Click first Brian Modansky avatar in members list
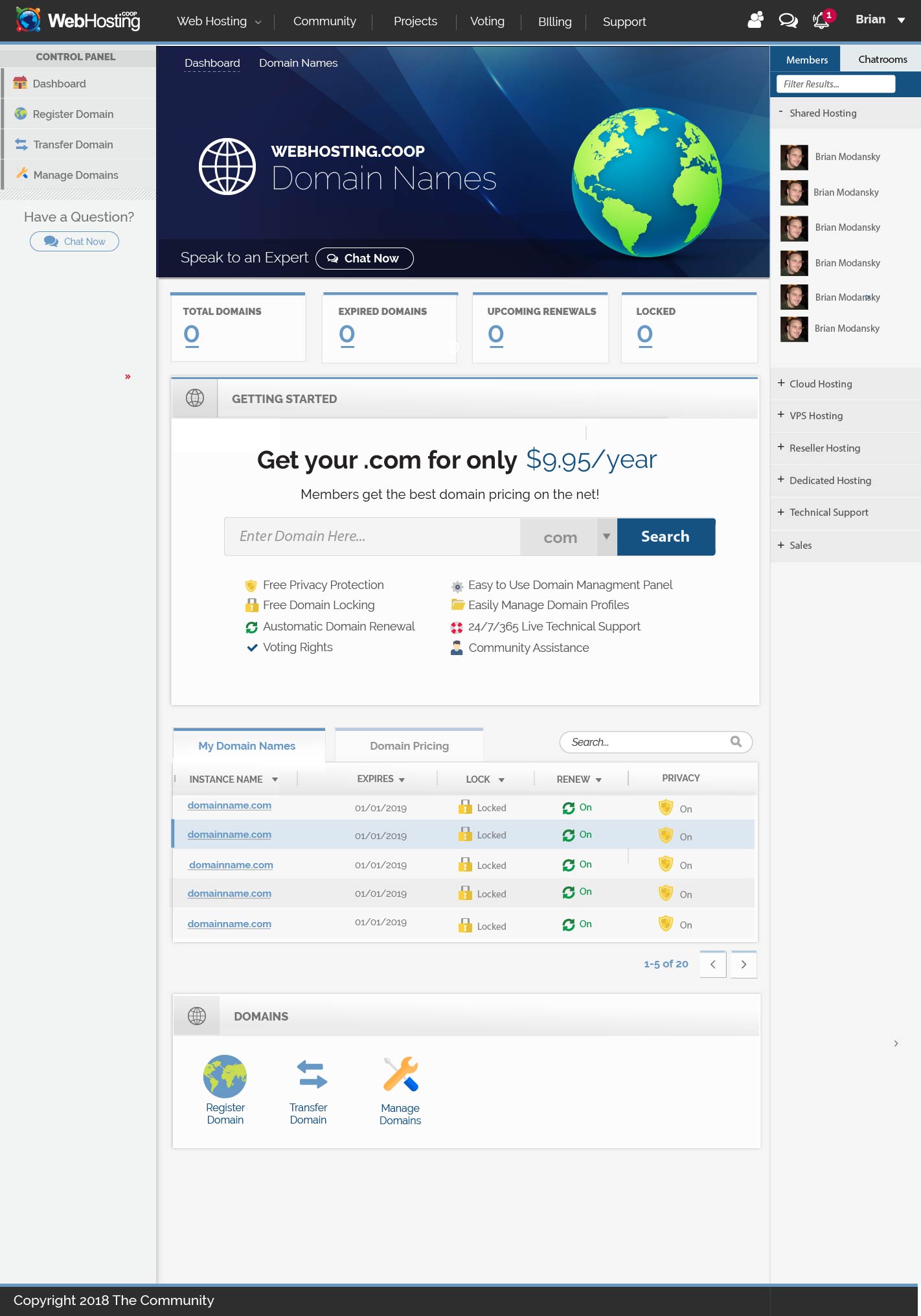This screenshot has height=1316, width=921. (x=794, y=157)
